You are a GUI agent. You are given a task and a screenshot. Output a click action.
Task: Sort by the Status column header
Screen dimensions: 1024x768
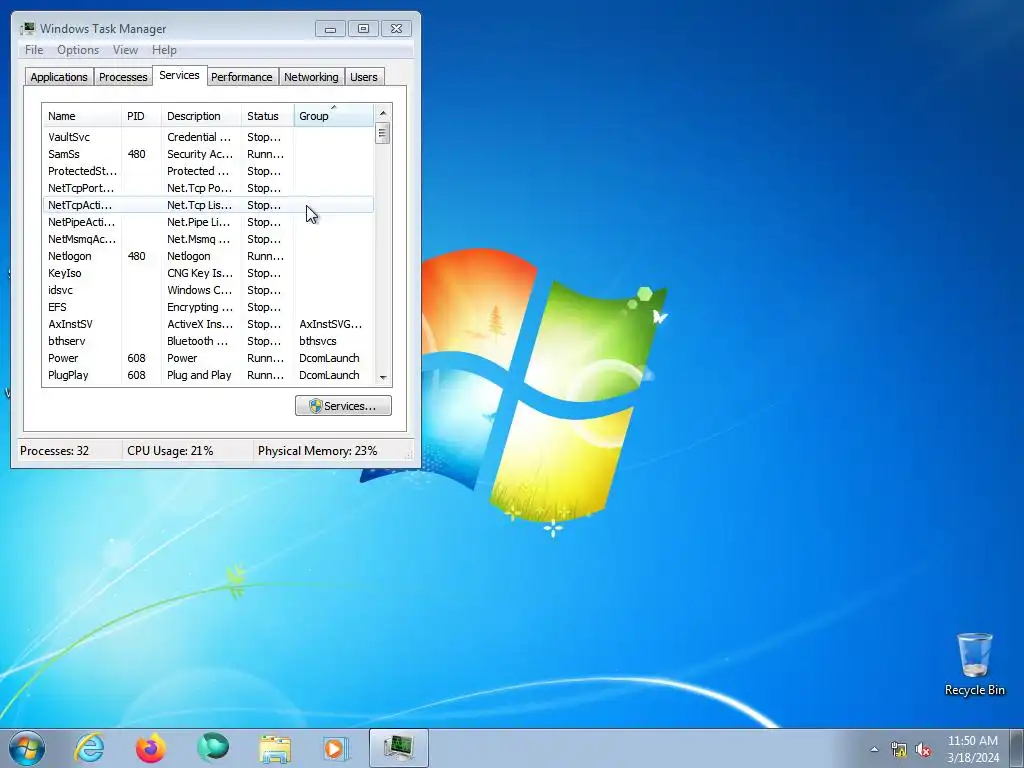(x=268, y=116)
